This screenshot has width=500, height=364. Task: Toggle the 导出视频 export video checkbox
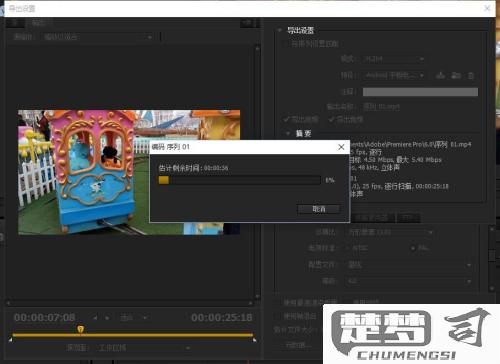click(286, 119)
